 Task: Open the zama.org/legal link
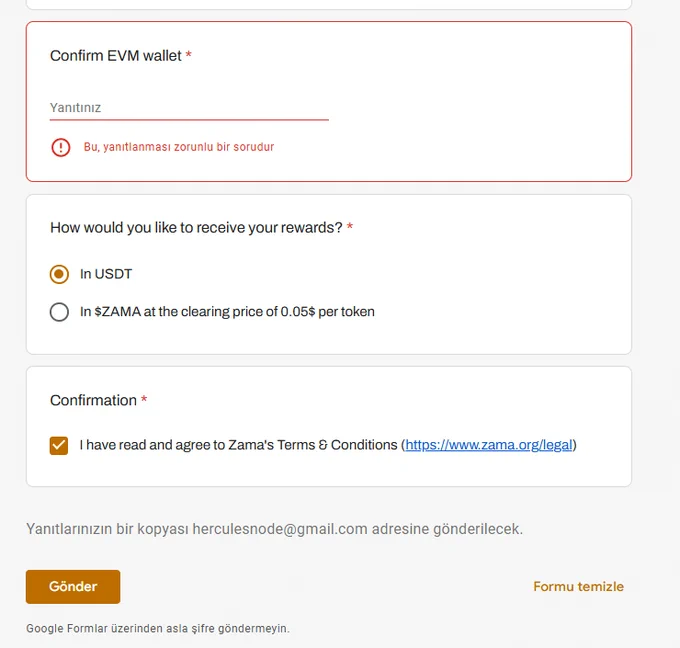tap(489, 445)
